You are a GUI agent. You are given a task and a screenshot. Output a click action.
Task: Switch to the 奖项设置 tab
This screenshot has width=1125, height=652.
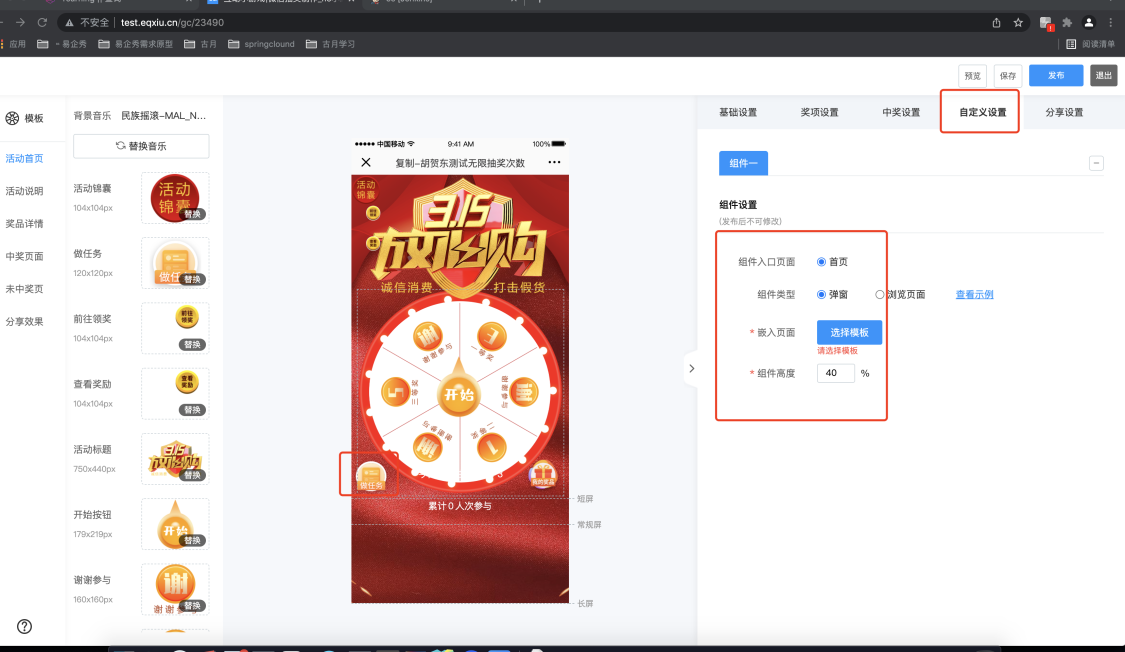coord(819,112)
